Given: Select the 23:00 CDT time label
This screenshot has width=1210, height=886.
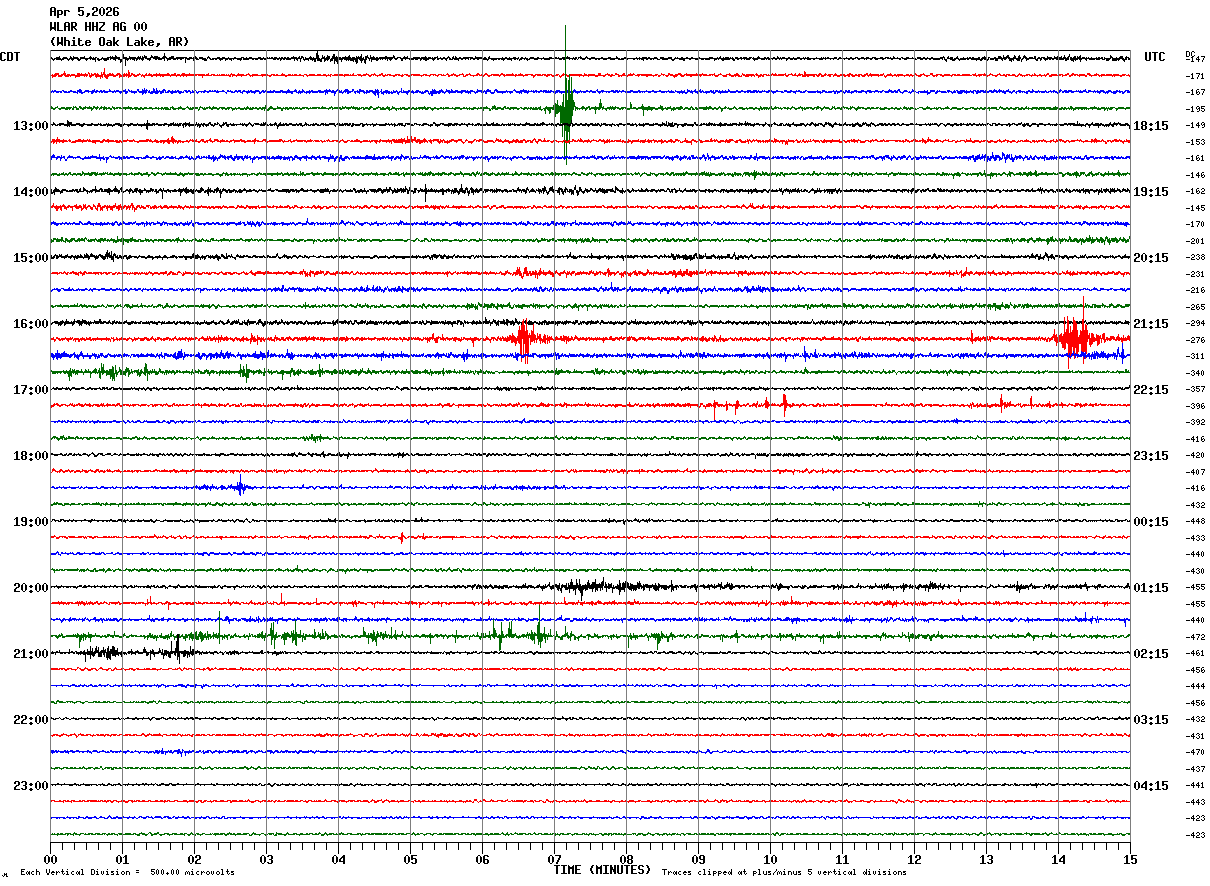Looking at the screenshot, I should point(31,786).
